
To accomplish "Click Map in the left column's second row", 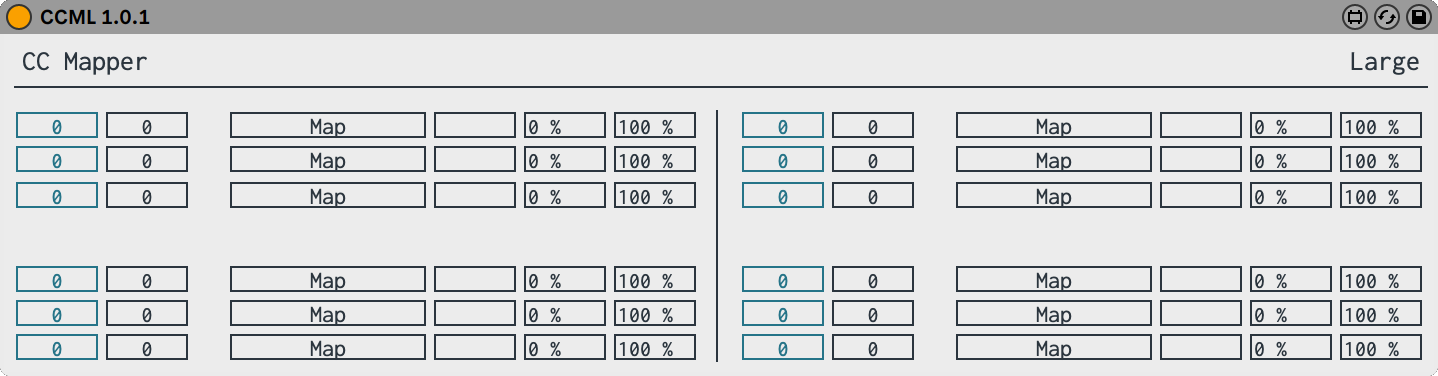I will pyautogui.click(x=328, y=159).
